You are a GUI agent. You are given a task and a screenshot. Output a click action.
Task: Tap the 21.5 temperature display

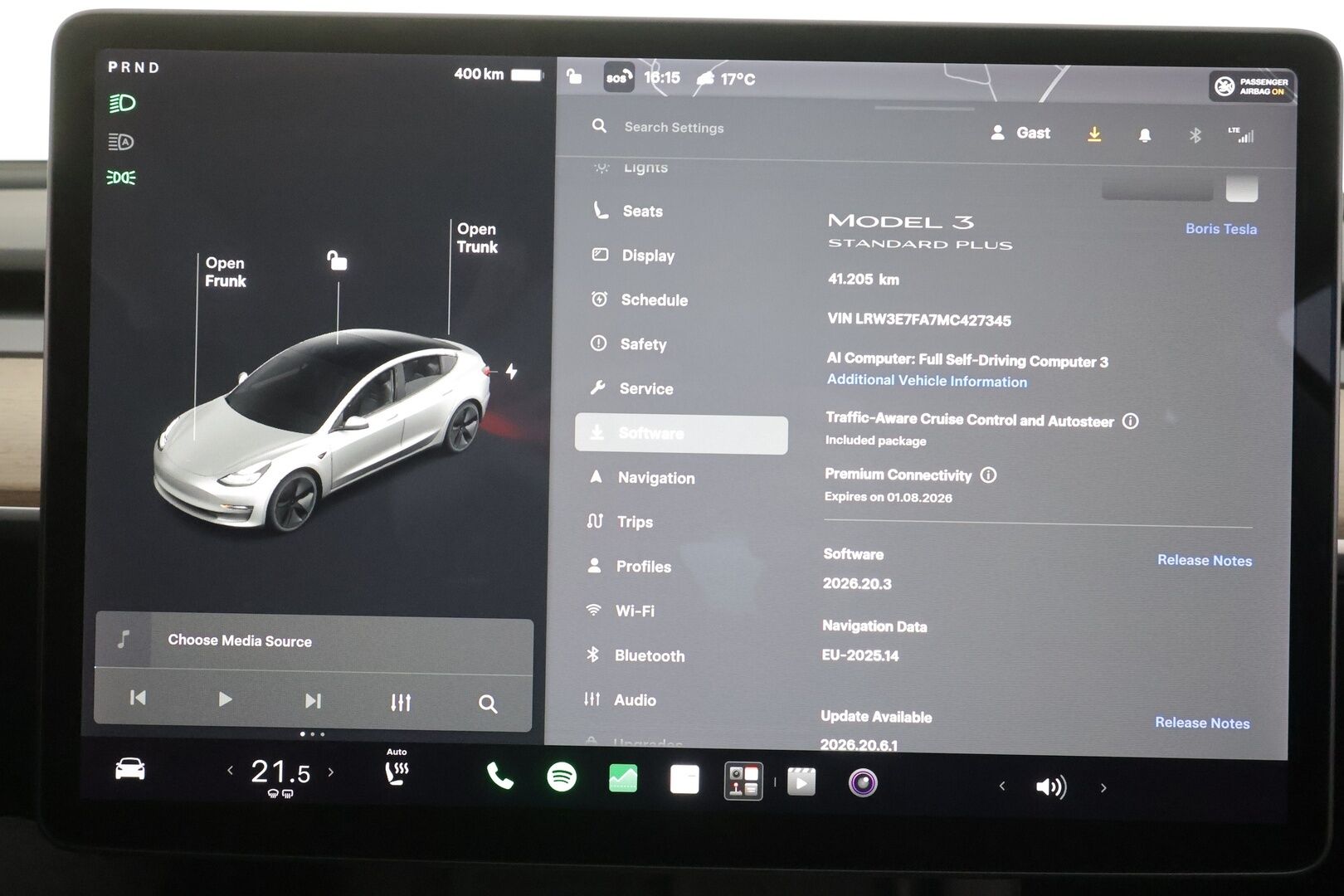point(280,772)
